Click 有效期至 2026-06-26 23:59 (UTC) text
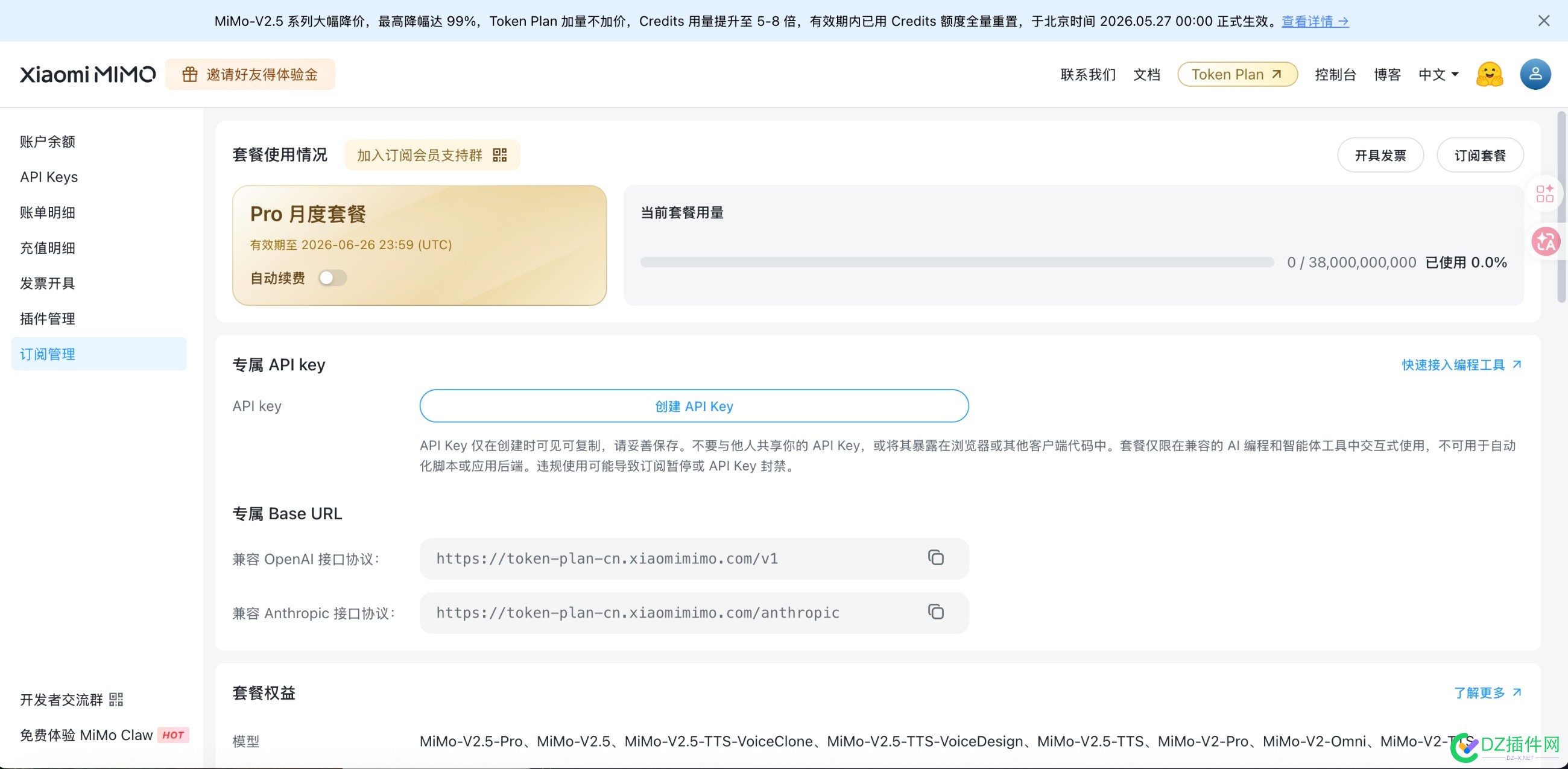The width and height of the screenshot is (1568, 769). tap(350, 245)
